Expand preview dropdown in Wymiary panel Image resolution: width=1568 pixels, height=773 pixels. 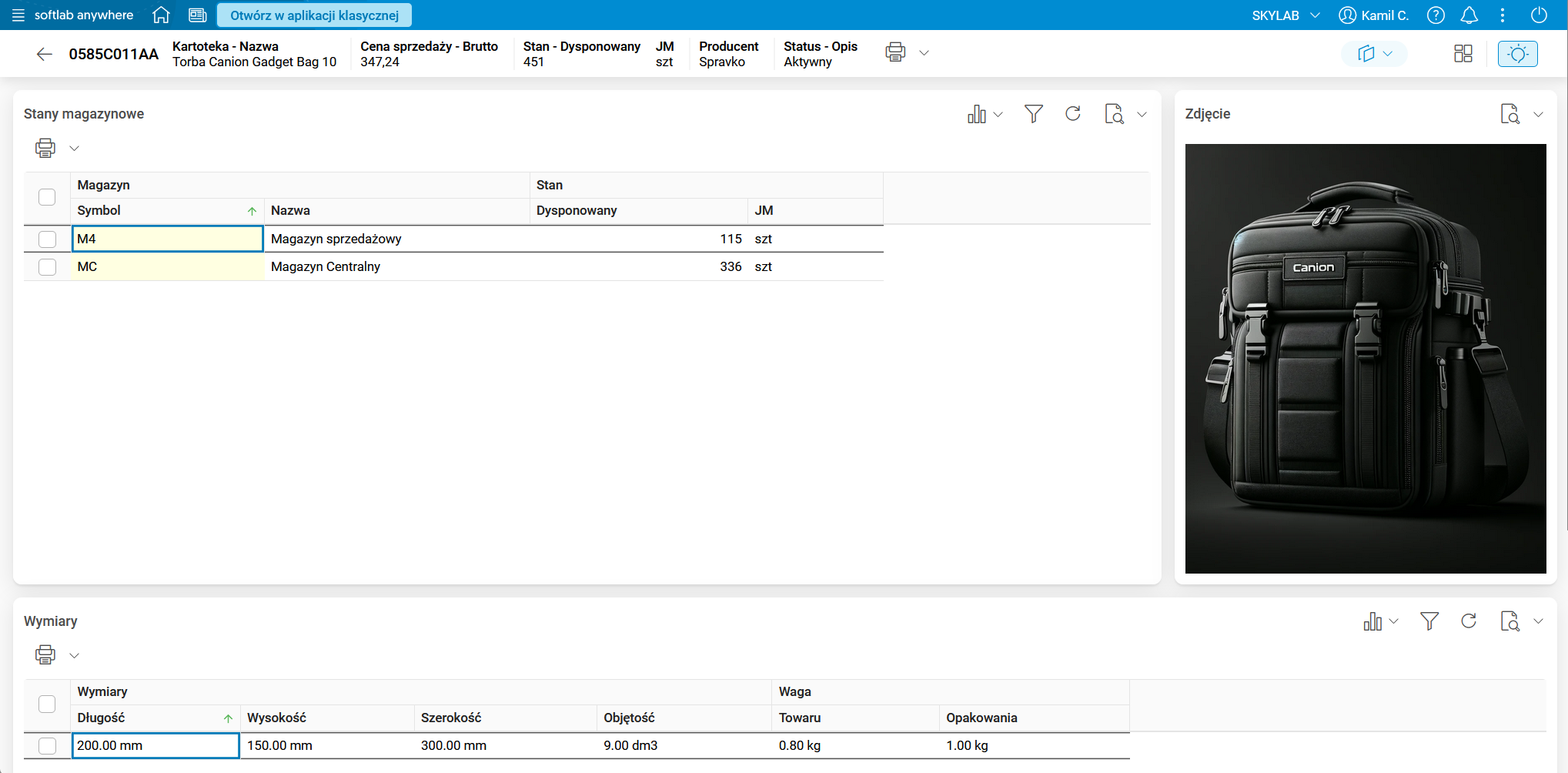(1539, 622)
